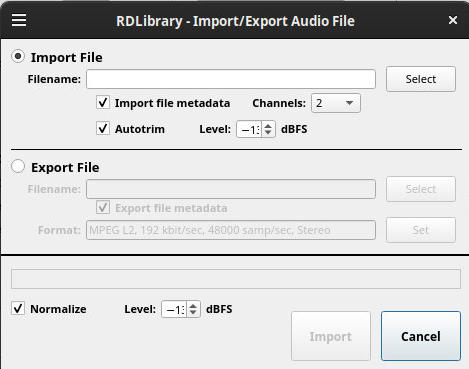Click the import Filename input field
The height and width of the screenshot is (369, 469).
coord(231,79)
